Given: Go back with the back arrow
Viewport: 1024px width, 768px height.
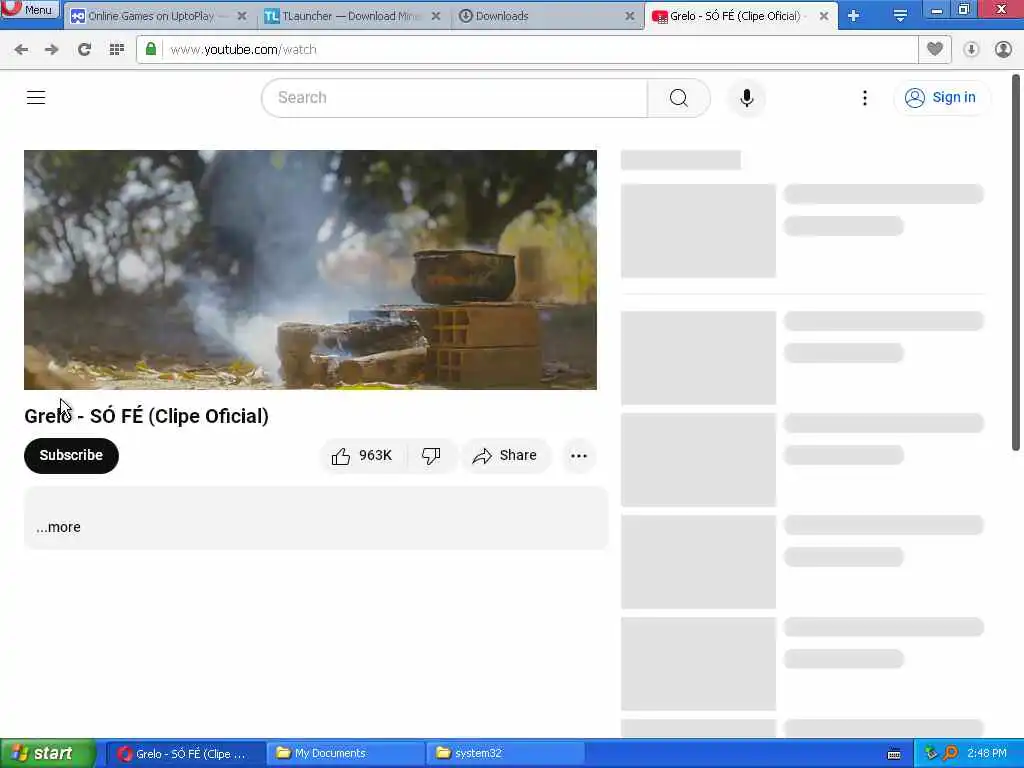Looking at the screenshot, I should 21,49.
